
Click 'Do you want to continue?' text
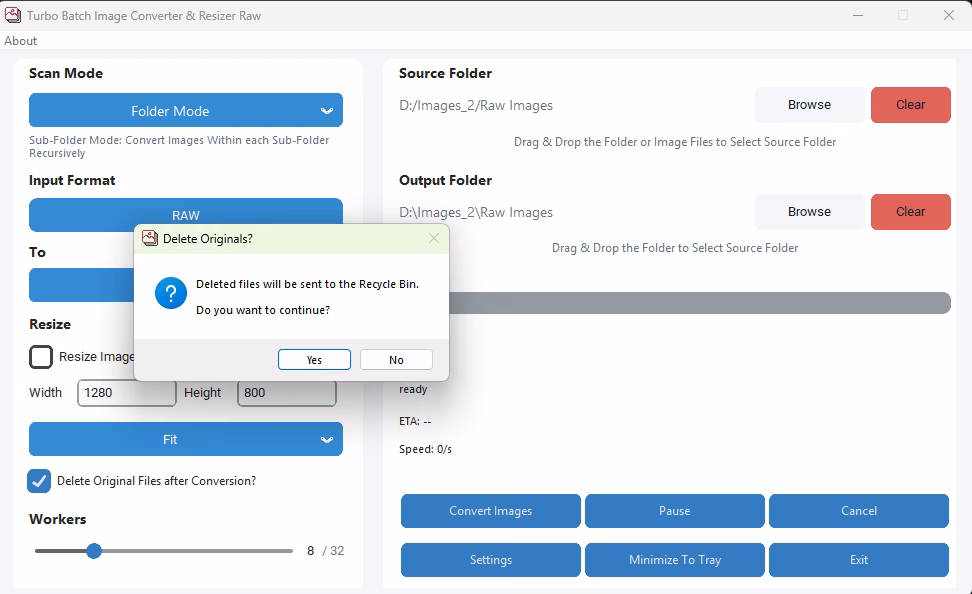(263, 310)
